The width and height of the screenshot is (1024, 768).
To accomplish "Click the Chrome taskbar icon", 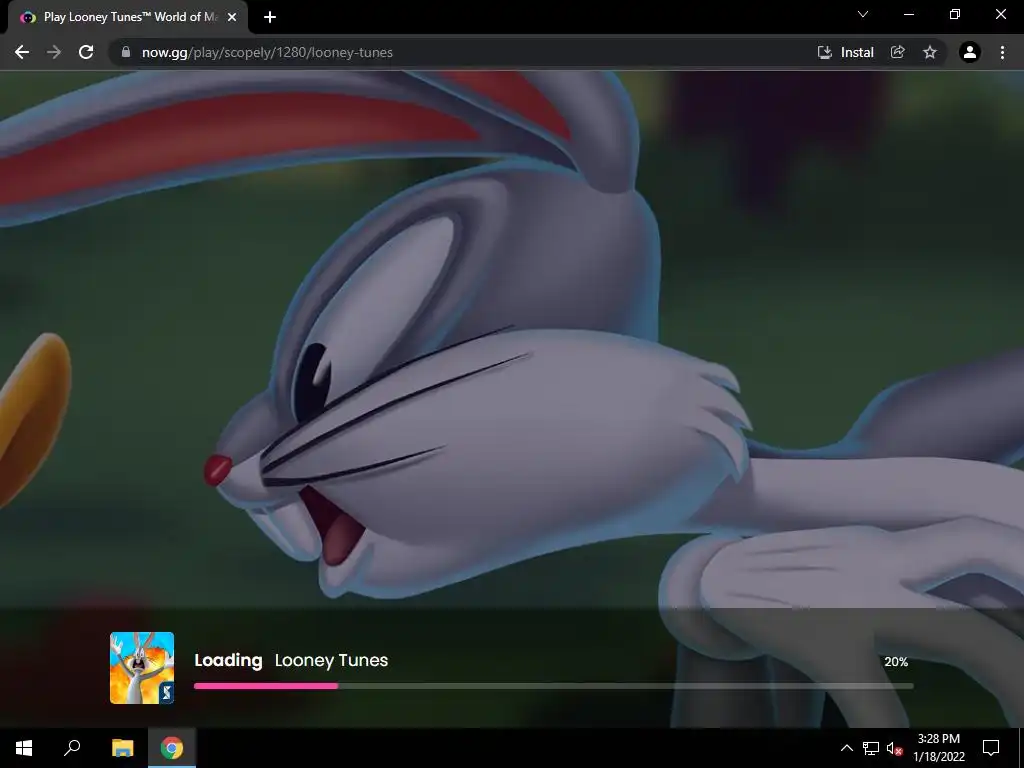I will coord(172,748).
